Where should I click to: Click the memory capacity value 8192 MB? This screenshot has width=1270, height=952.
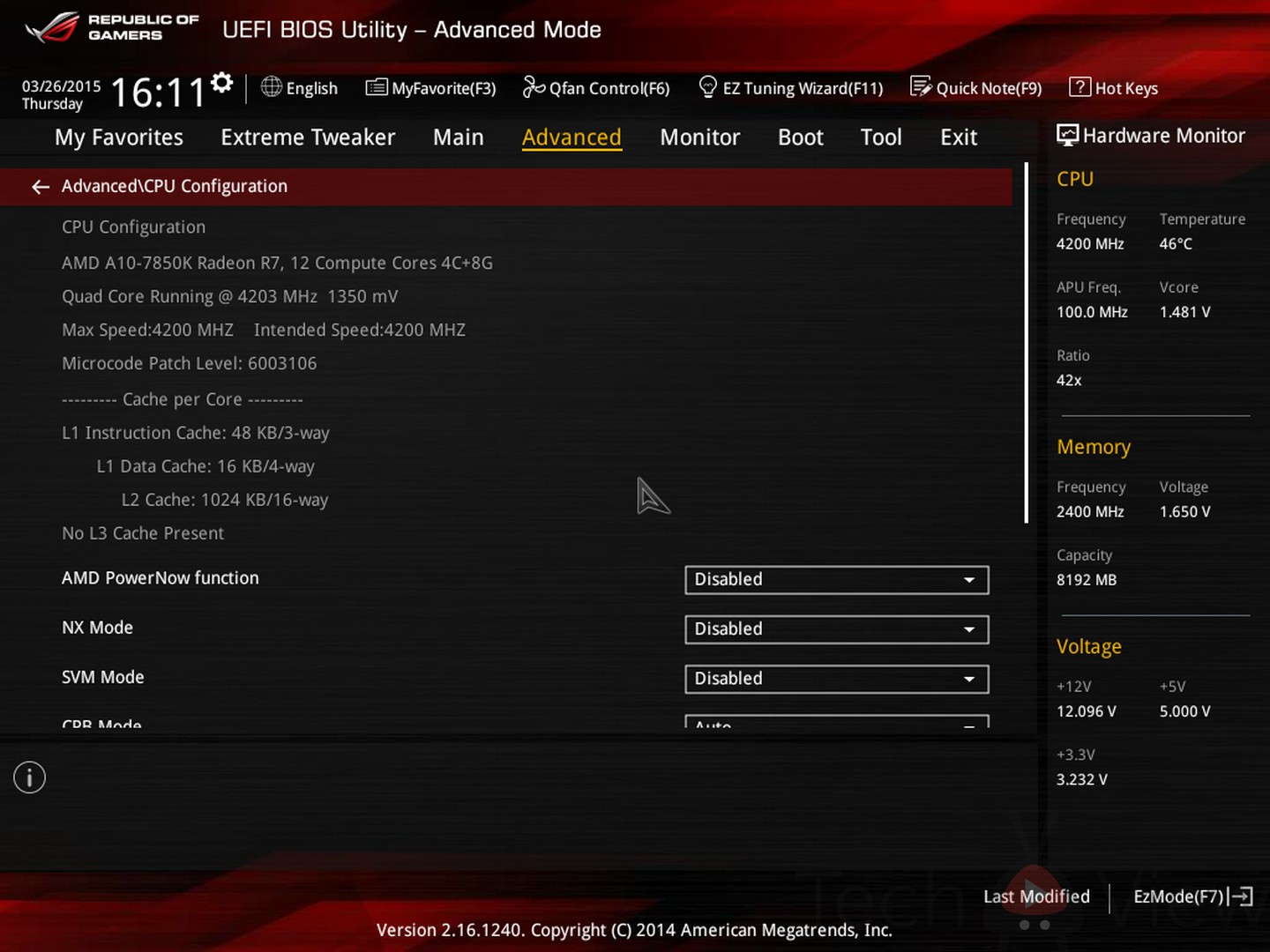1087,580
